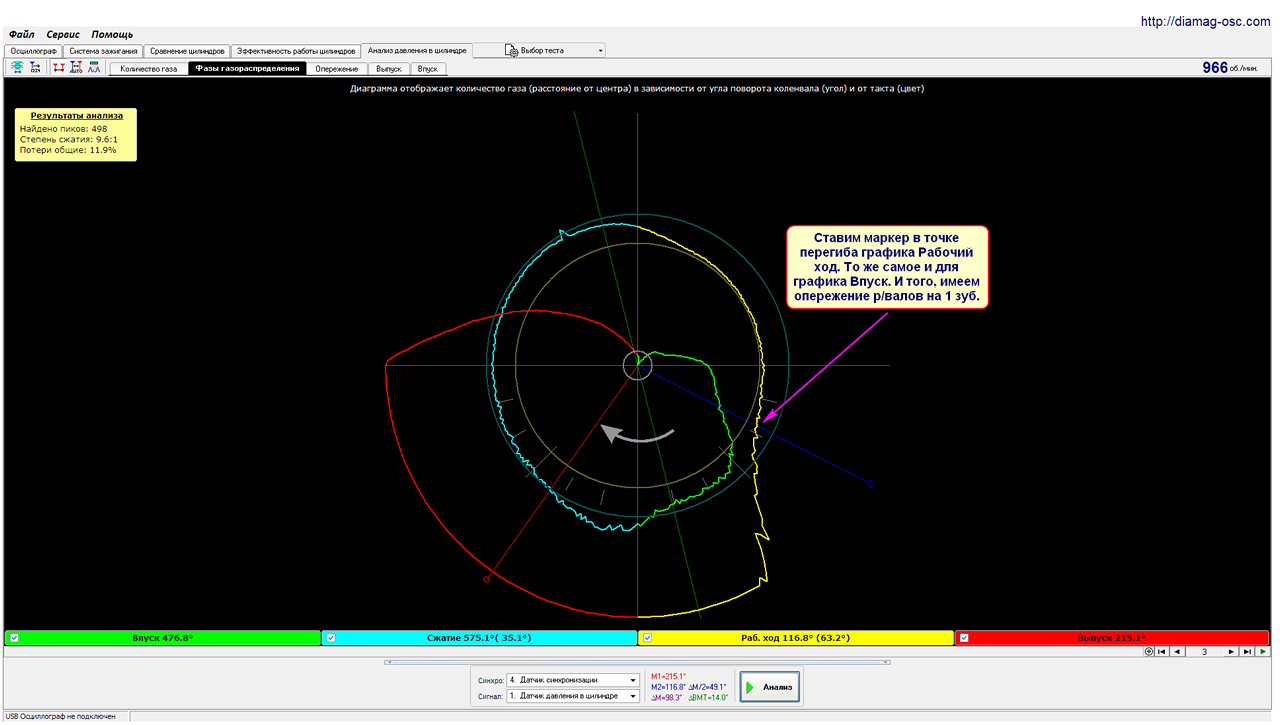Switch to Сравнение цилиндров tab
Screen dimensions: 1280x725
187,50
